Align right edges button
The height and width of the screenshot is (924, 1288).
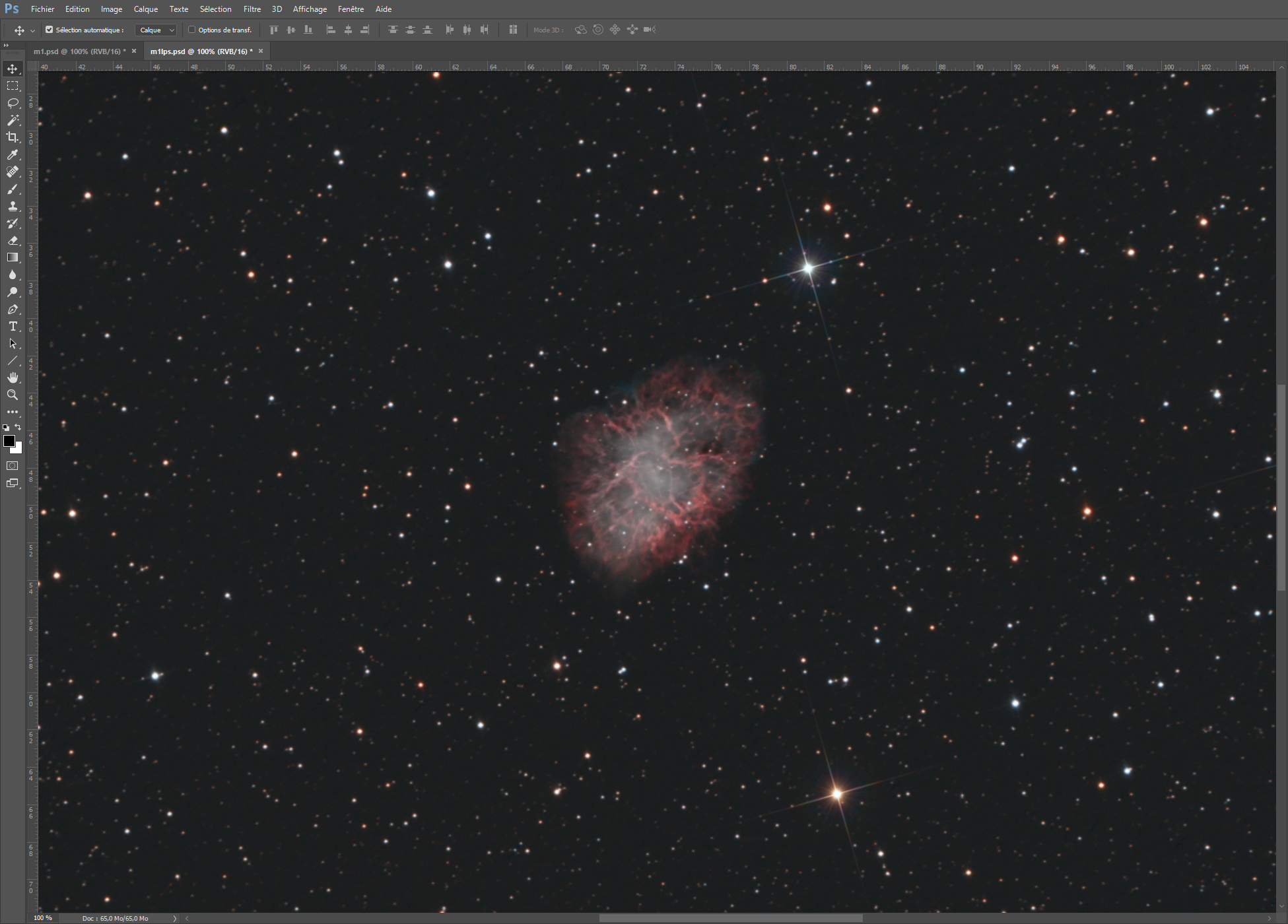[364, 30]
